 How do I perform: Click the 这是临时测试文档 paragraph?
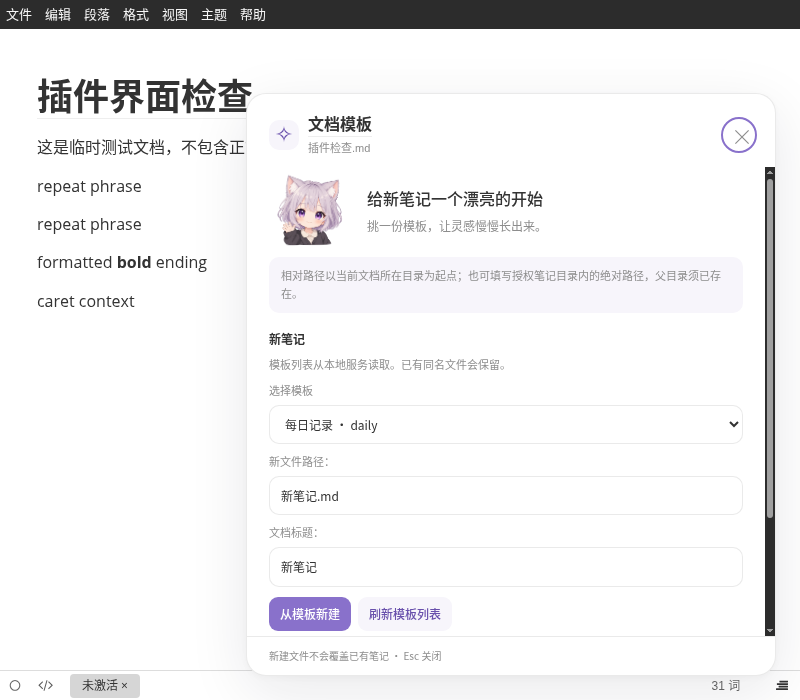coord(141,147)
